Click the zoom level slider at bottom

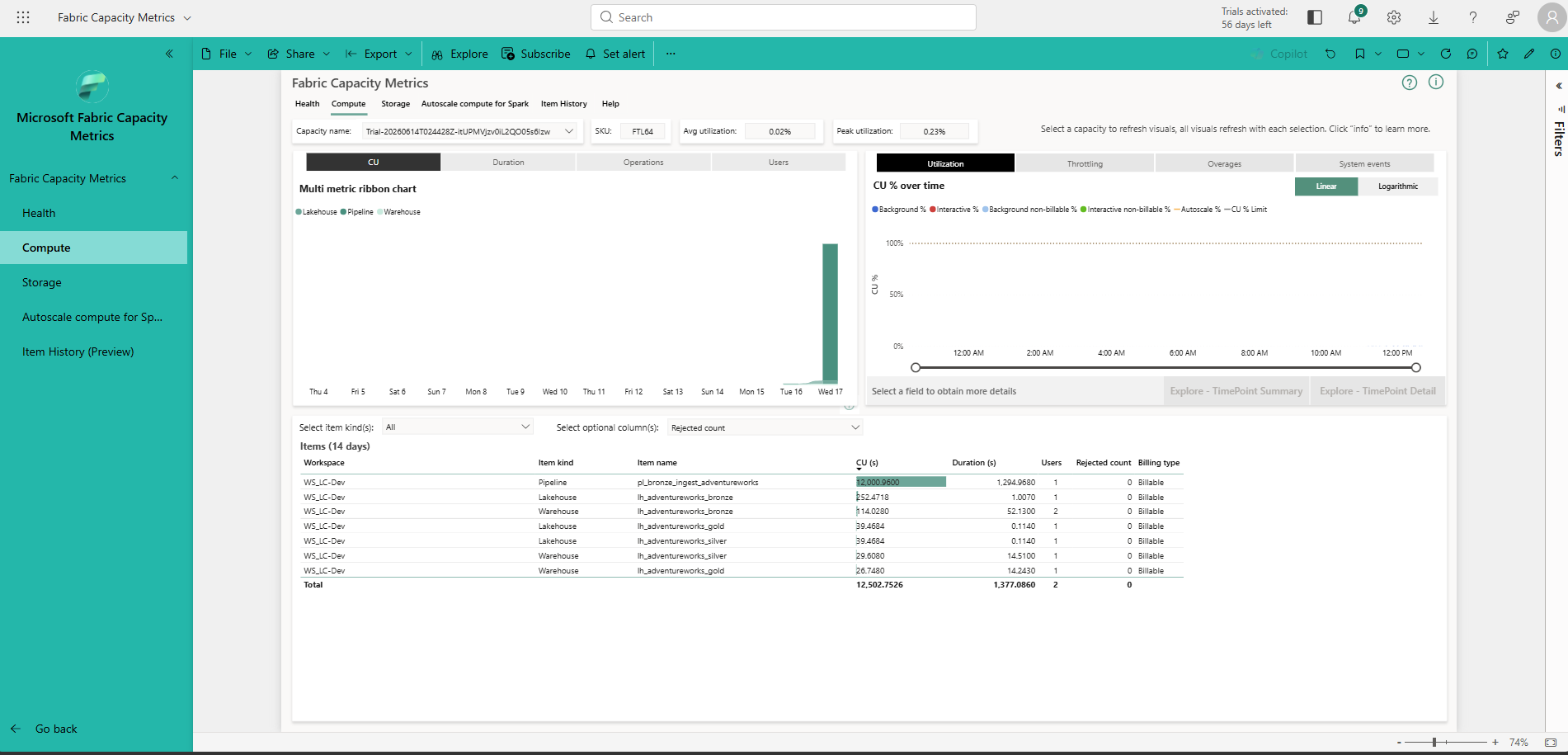pyautogui.click(x=1446, y=743)
